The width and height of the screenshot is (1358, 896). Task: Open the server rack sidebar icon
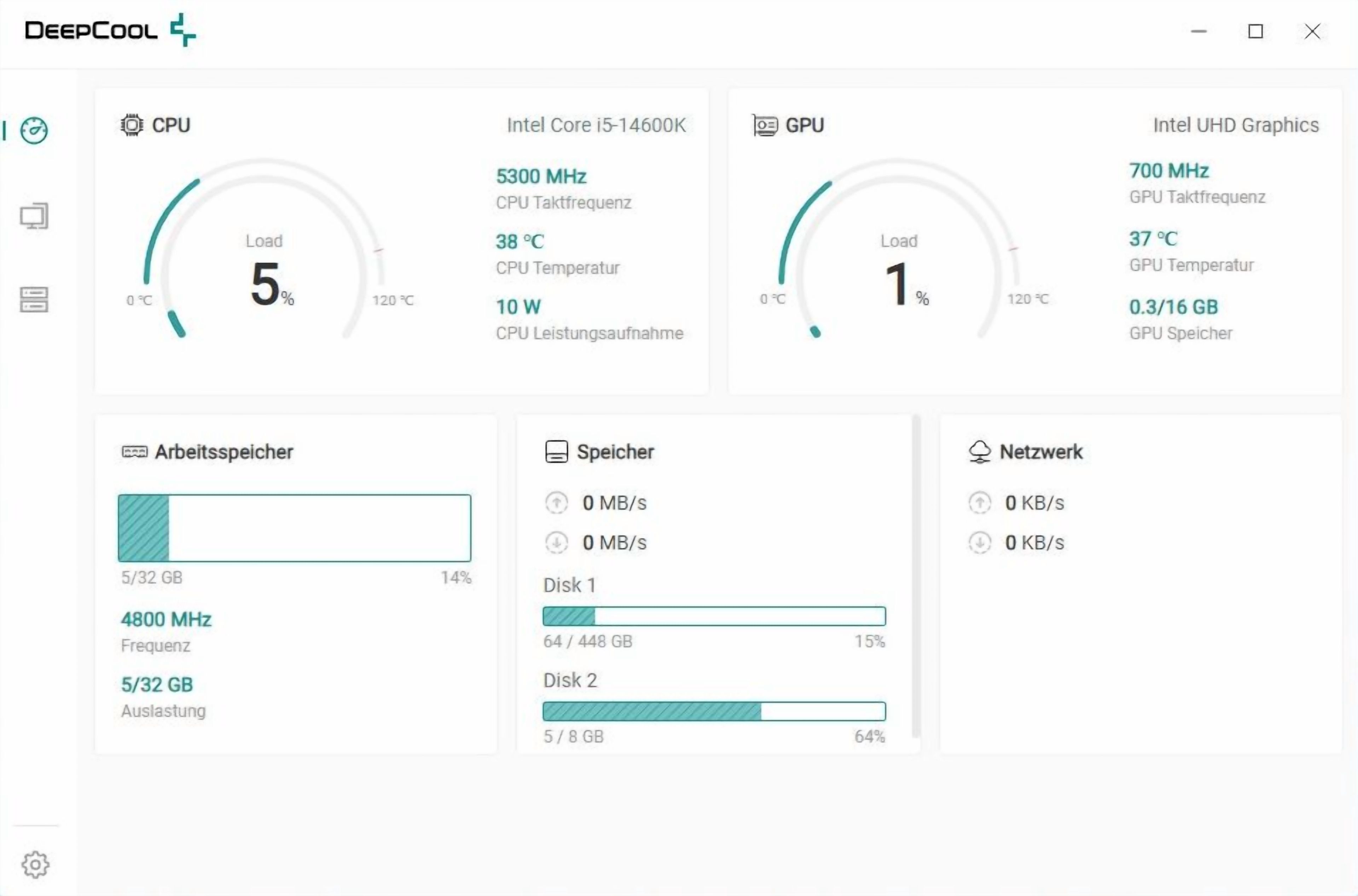click(34, 299)
